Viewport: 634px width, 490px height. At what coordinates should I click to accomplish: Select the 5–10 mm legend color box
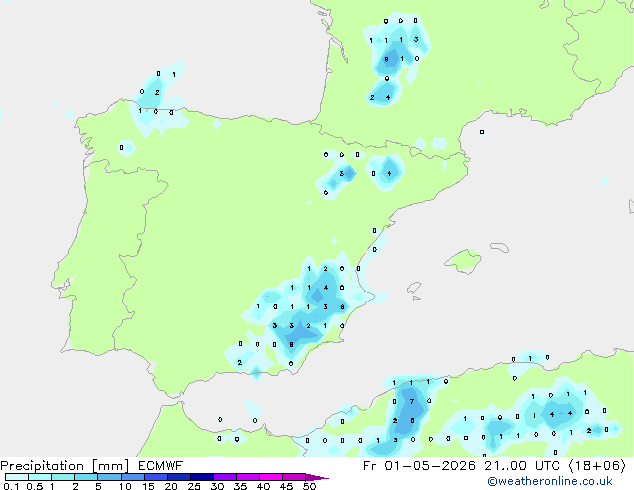coord(109,477)
